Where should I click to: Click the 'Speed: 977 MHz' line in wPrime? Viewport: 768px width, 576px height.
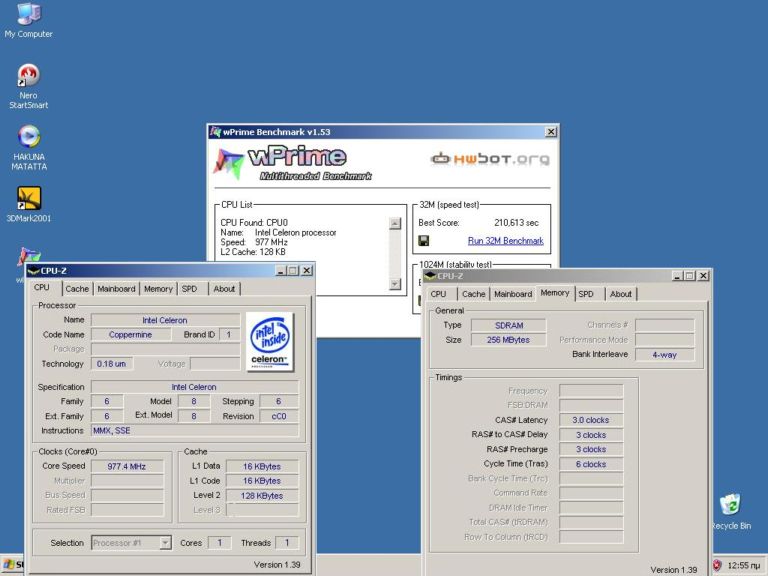254,242
